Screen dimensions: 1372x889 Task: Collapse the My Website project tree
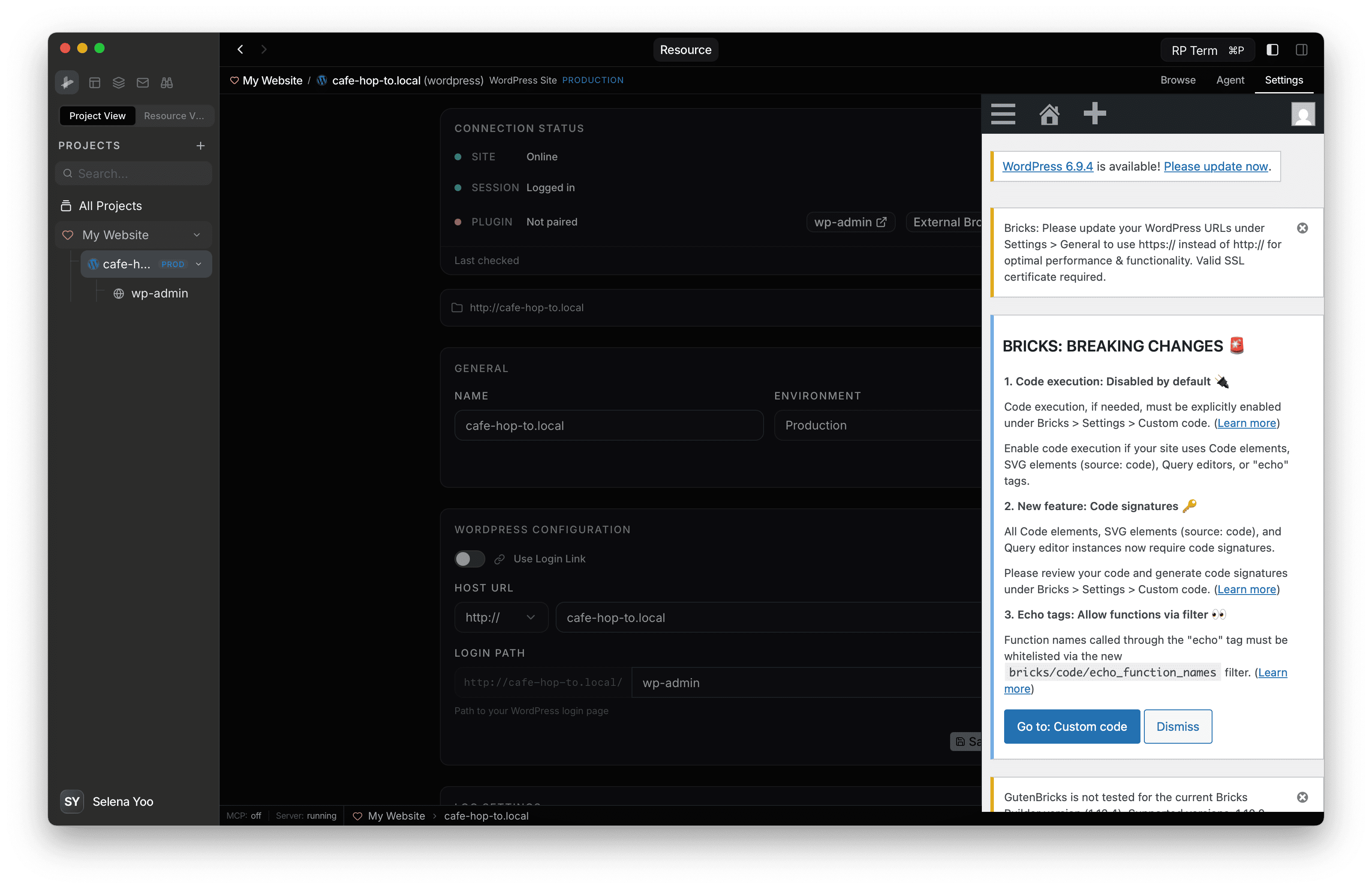tap(197, 235)
